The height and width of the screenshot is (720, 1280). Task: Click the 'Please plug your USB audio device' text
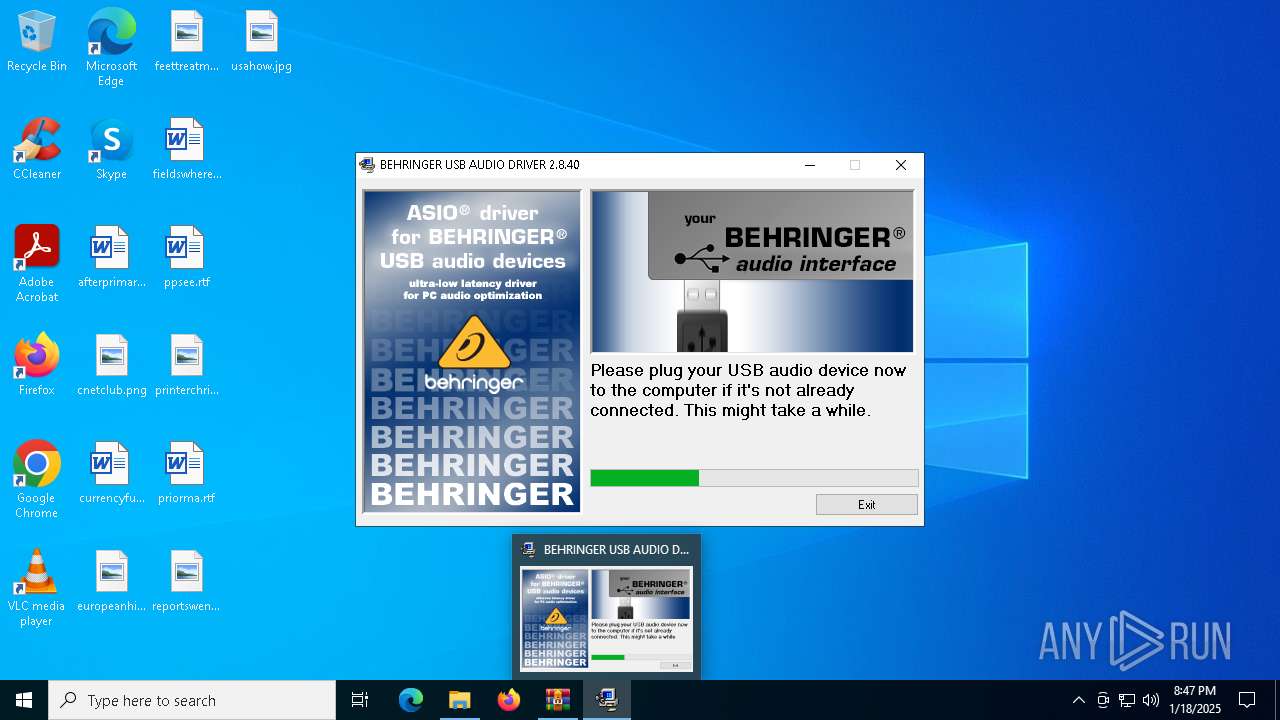click(x=749, y=390)
